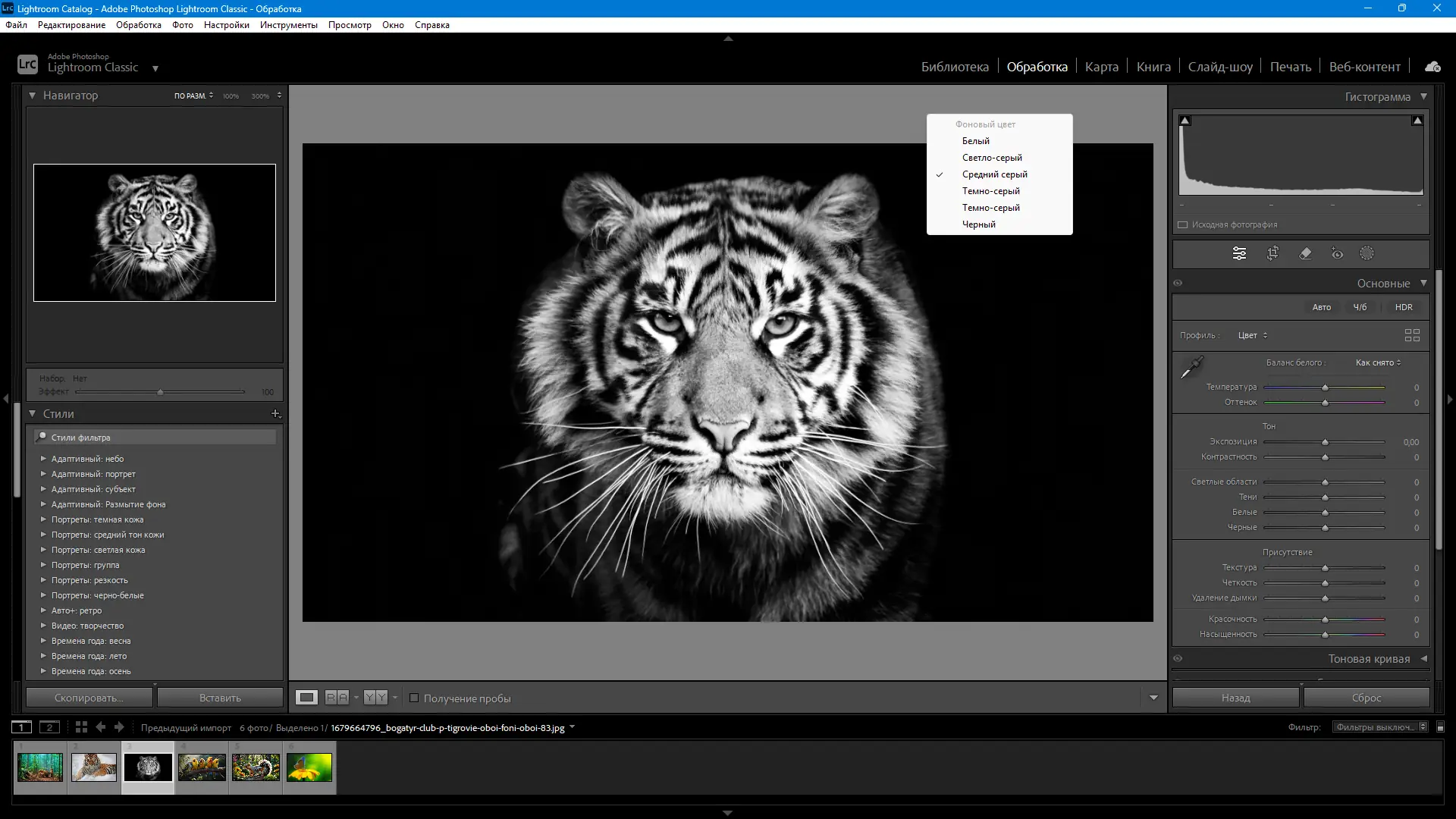
Task: Open the Баланс белого Как снято dropdown
Action: (x=1378, y=362)
